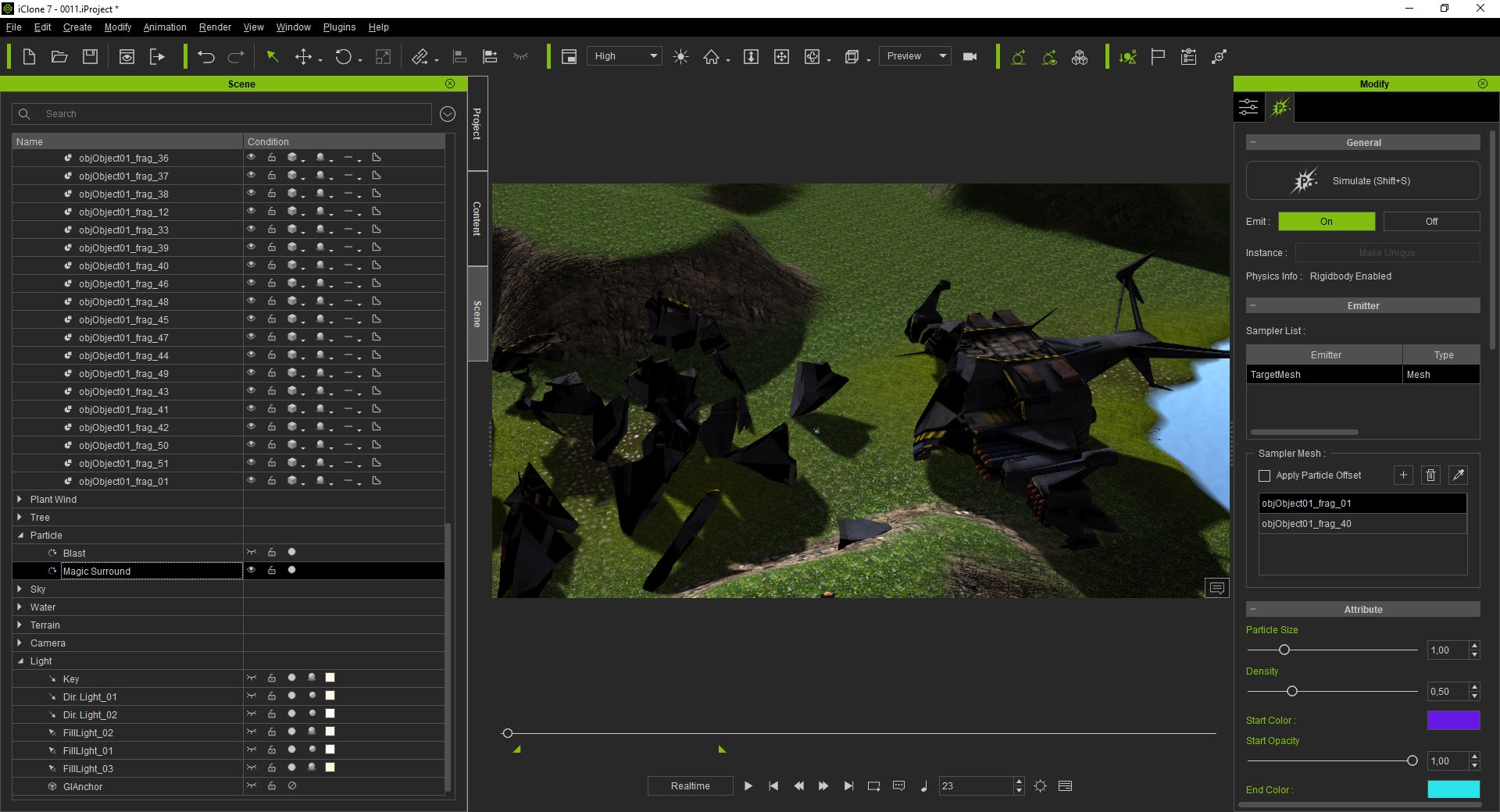Create a new project file
This screenshot has height=812, width=1500.
pyautogui.click(x=29, y=56)
